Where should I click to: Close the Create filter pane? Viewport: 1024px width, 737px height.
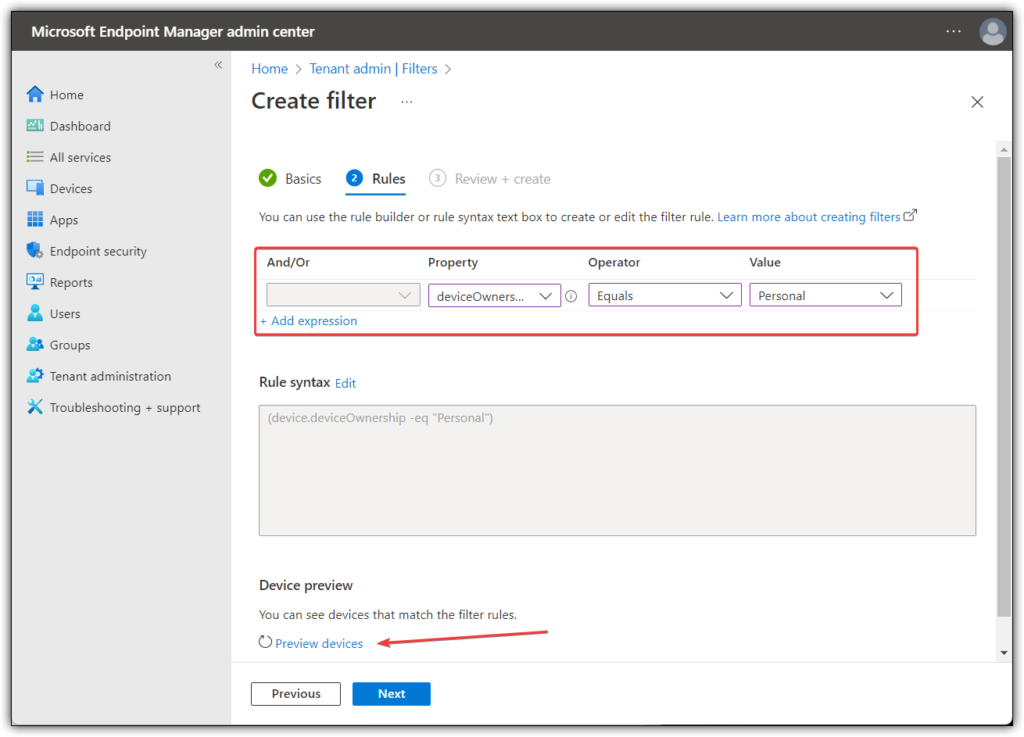point(977,102)
